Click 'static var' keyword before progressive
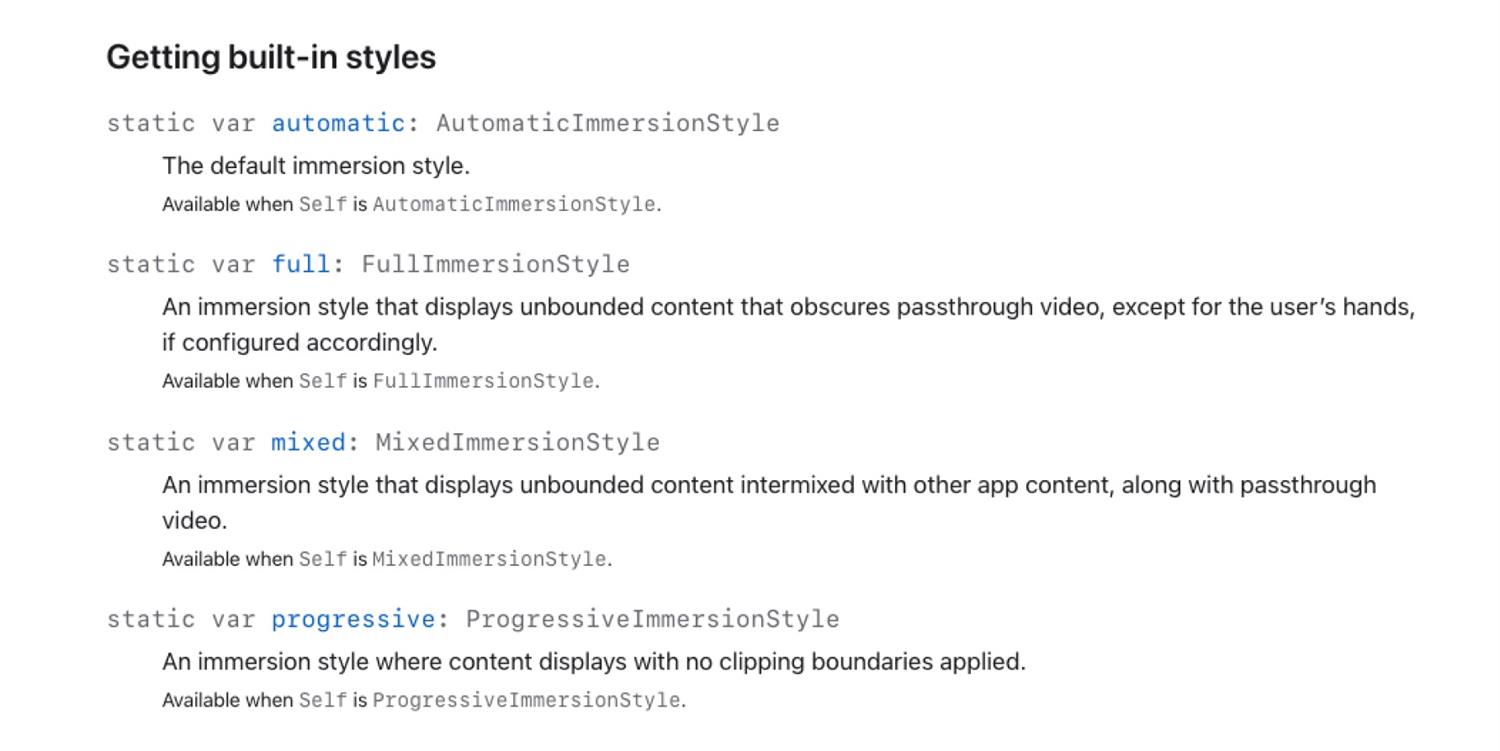 [181, 619]
